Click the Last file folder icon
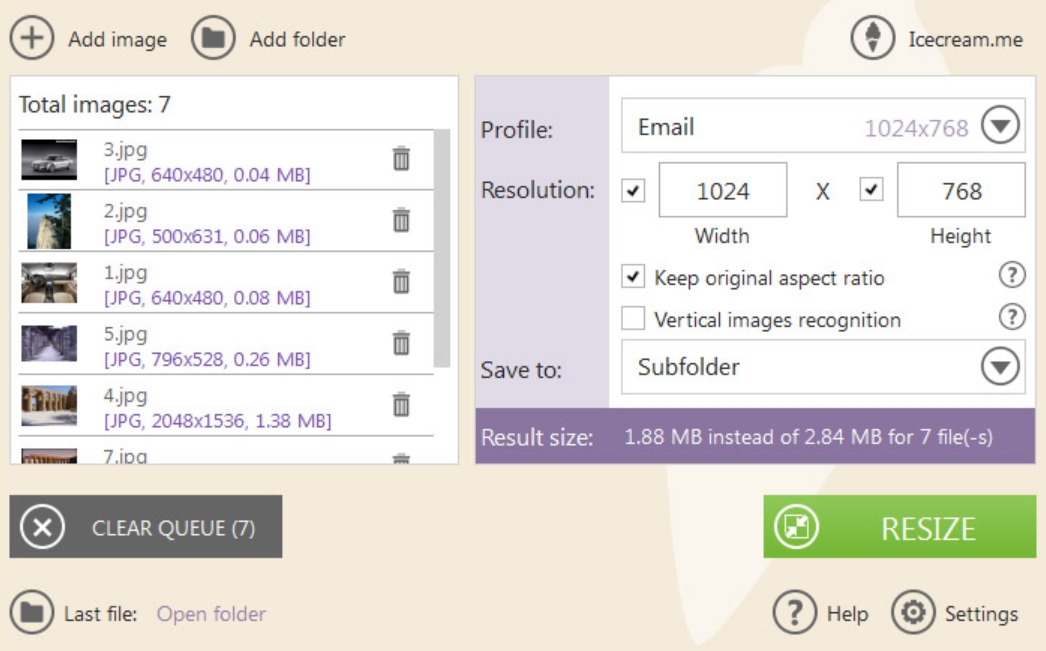The height and width of the screenshot is (651, 1046). (x=31, y=612)
